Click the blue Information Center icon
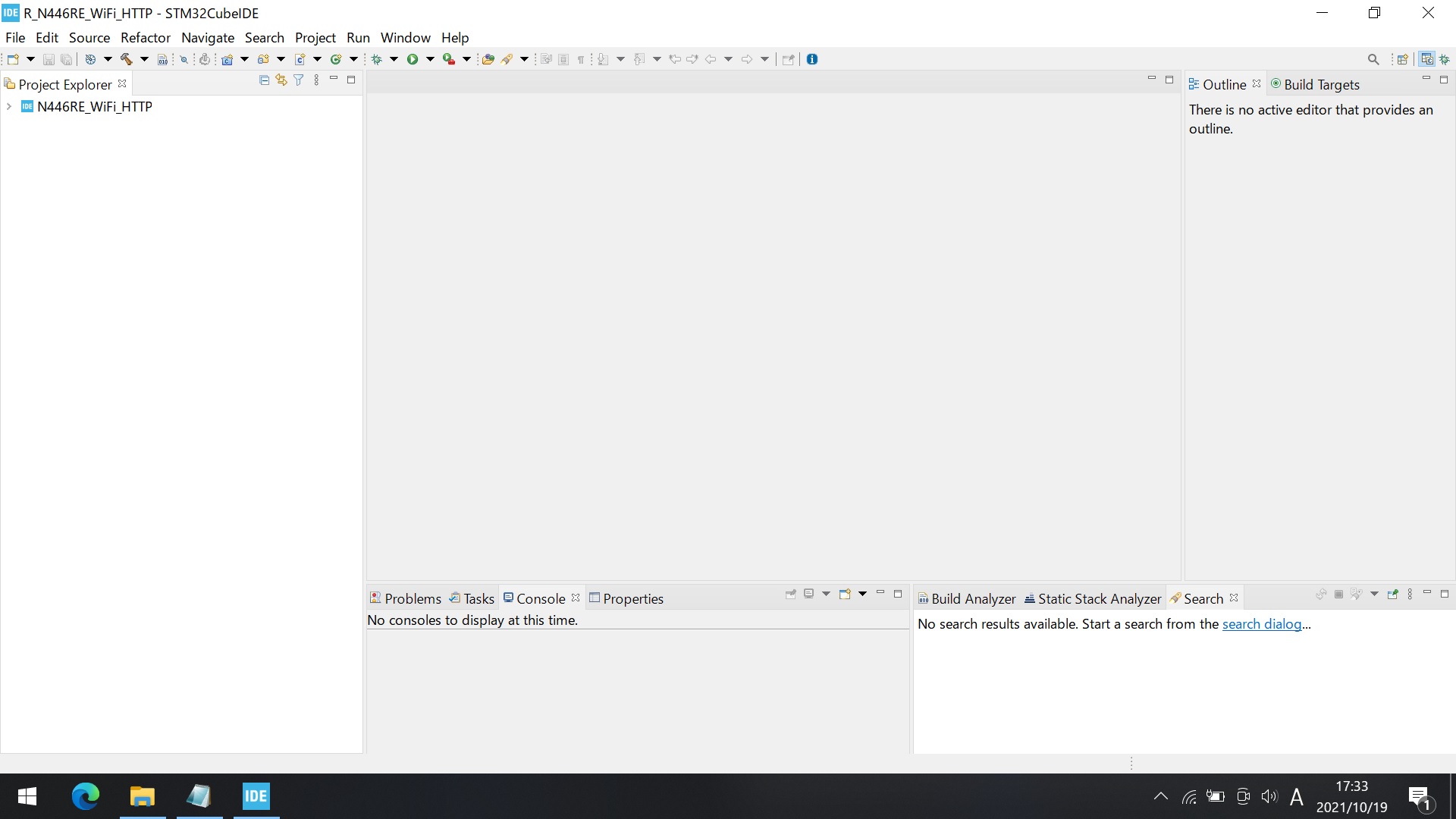The image size is (1456, 819). pos(812,59)
